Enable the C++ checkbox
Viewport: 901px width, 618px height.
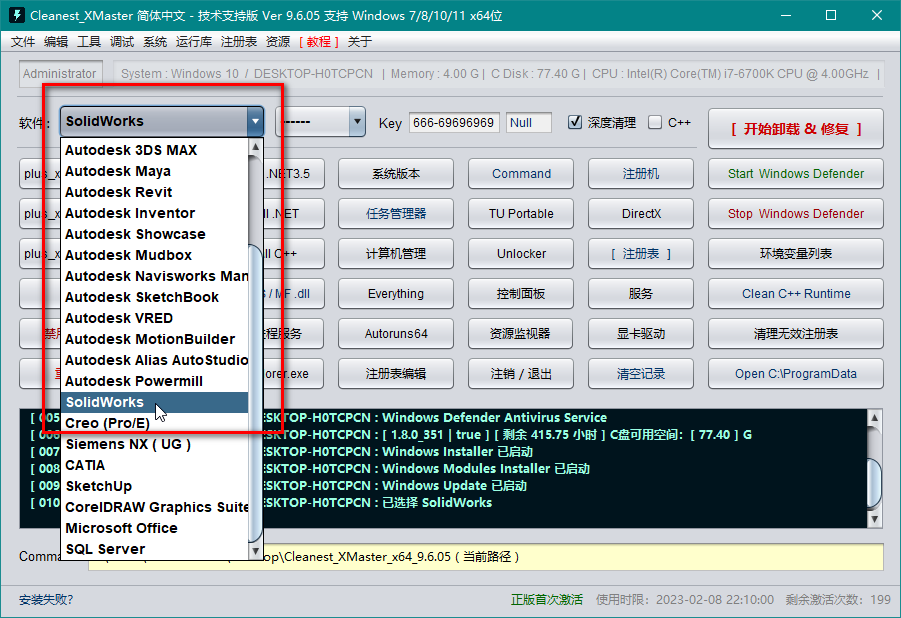pyautogui.click(x=654, y=122)
